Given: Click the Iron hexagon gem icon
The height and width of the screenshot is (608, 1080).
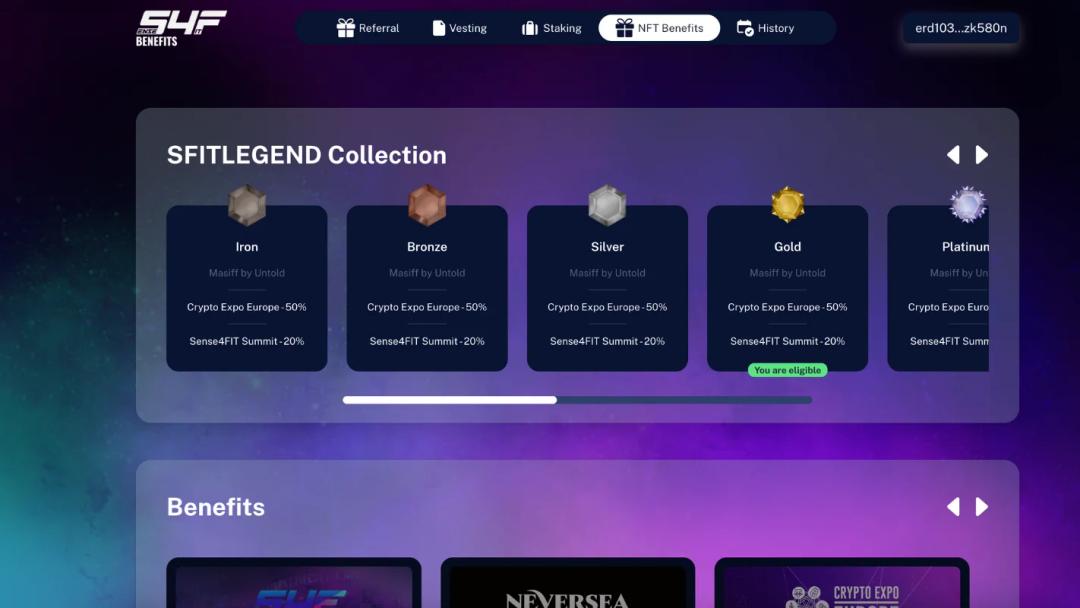Looking at the screenshot, I should pyautogui.click(x=247, y=205).
